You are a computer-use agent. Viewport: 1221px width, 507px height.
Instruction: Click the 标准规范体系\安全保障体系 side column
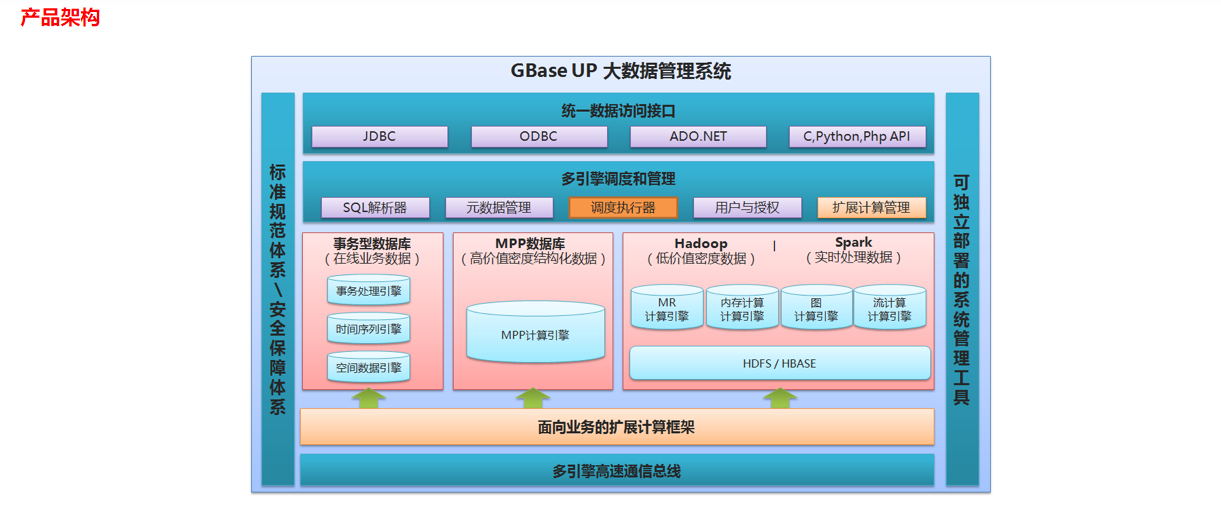[x=278, y=289]
